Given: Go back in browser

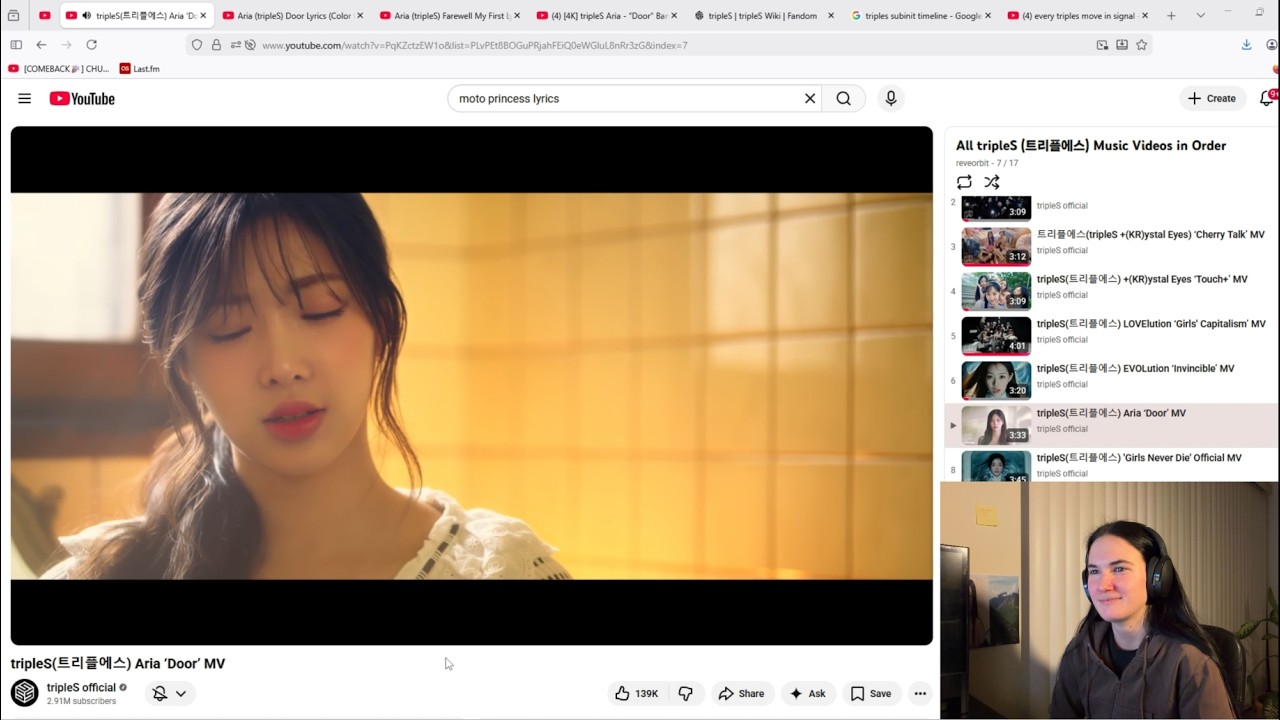Looking at the screenshot, I should [41, 45].
